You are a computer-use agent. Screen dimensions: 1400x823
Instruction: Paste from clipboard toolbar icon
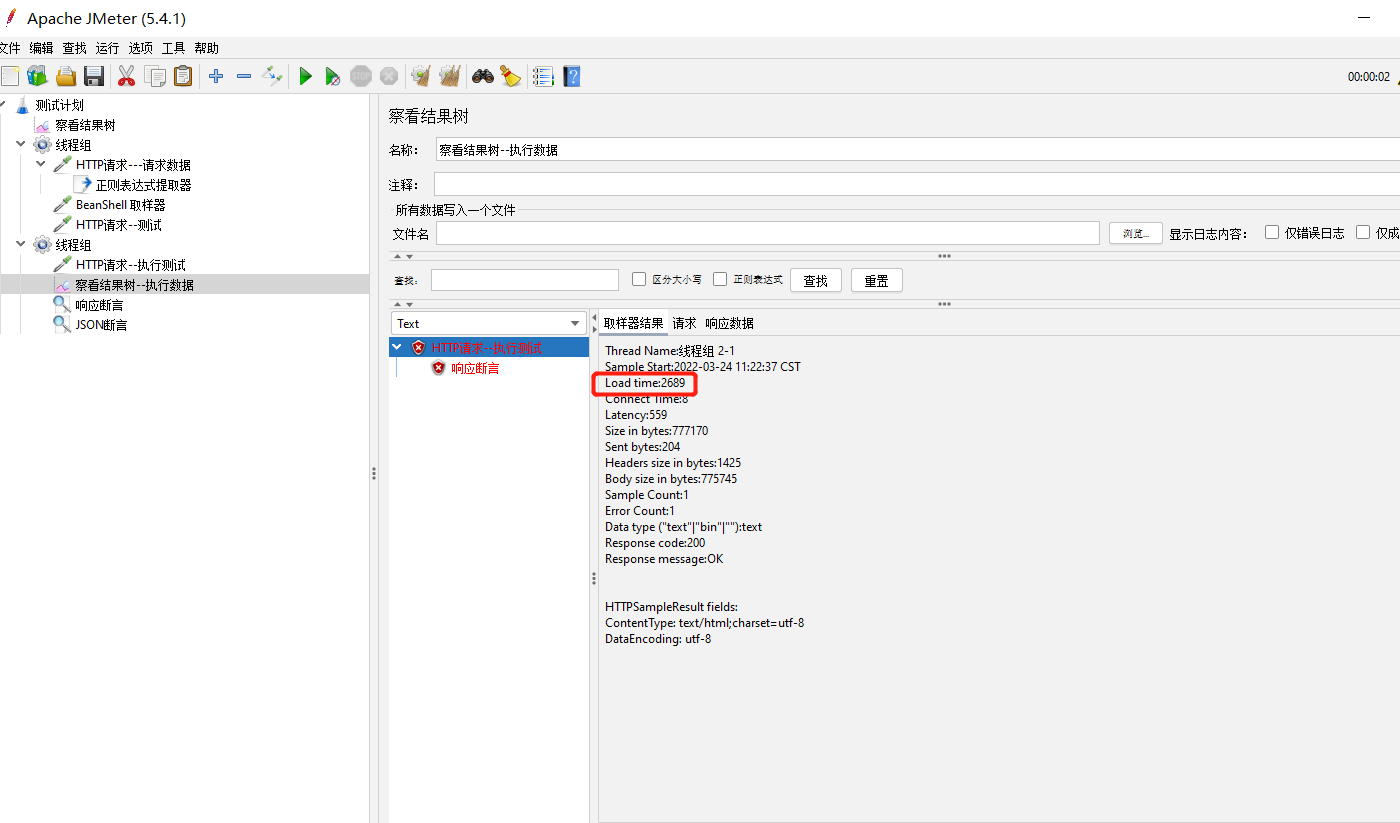[183, 76]
